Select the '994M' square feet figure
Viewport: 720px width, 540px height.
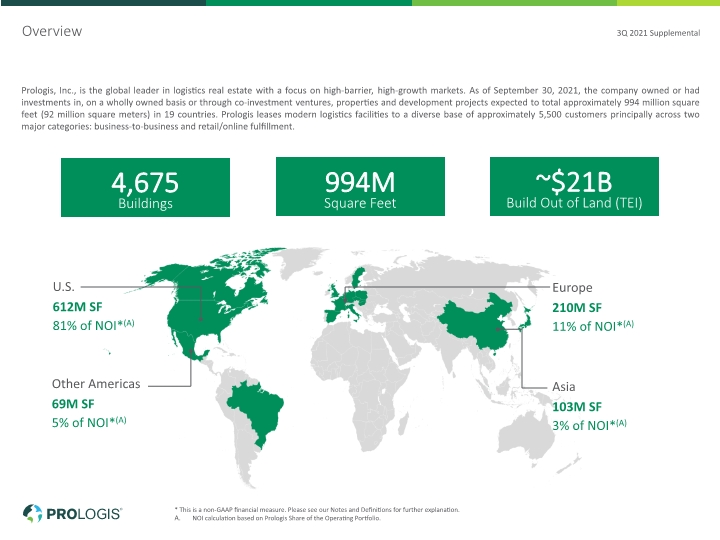click(x=360, y=182)
